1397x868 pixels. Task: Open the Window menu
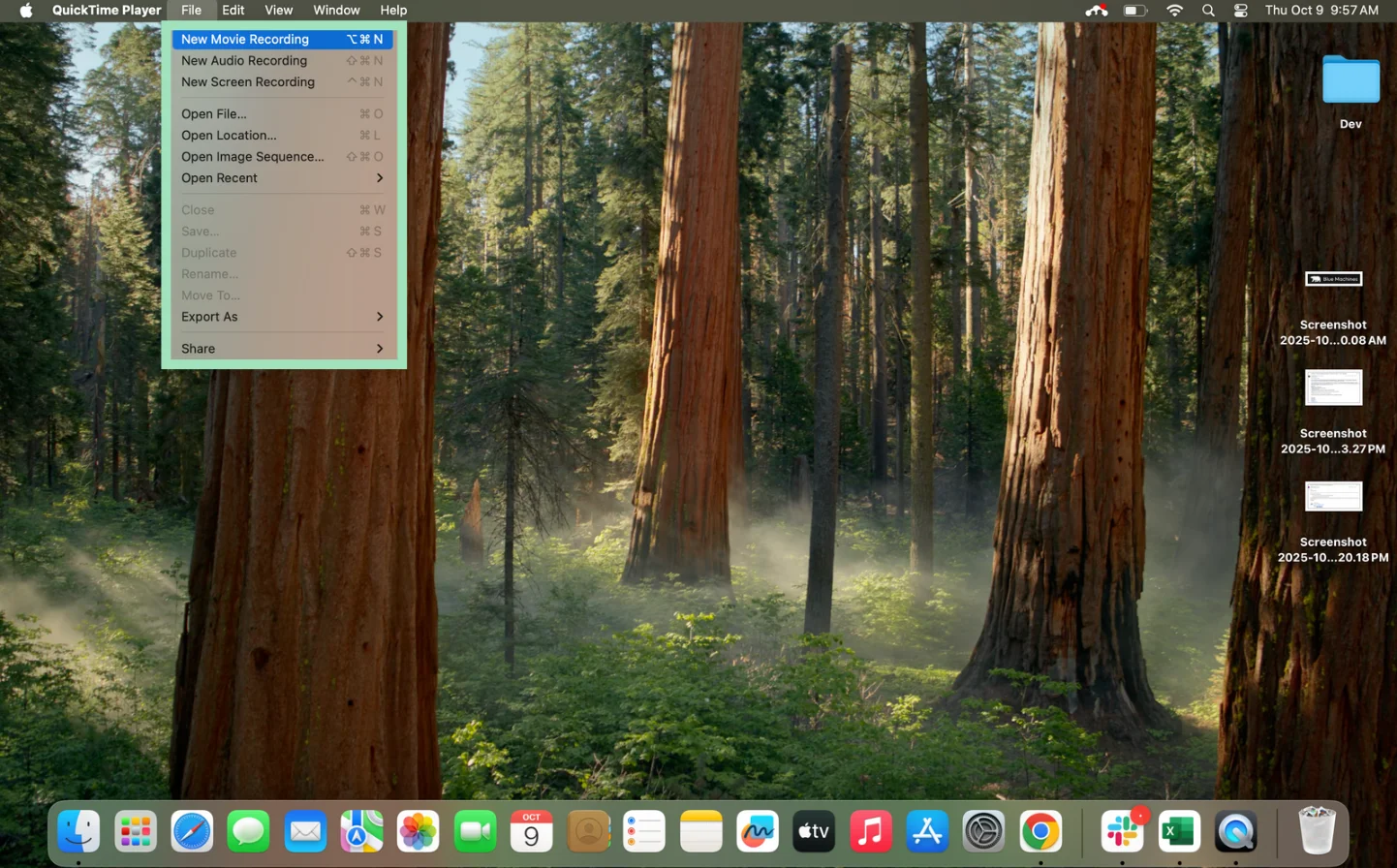point(336,10)
